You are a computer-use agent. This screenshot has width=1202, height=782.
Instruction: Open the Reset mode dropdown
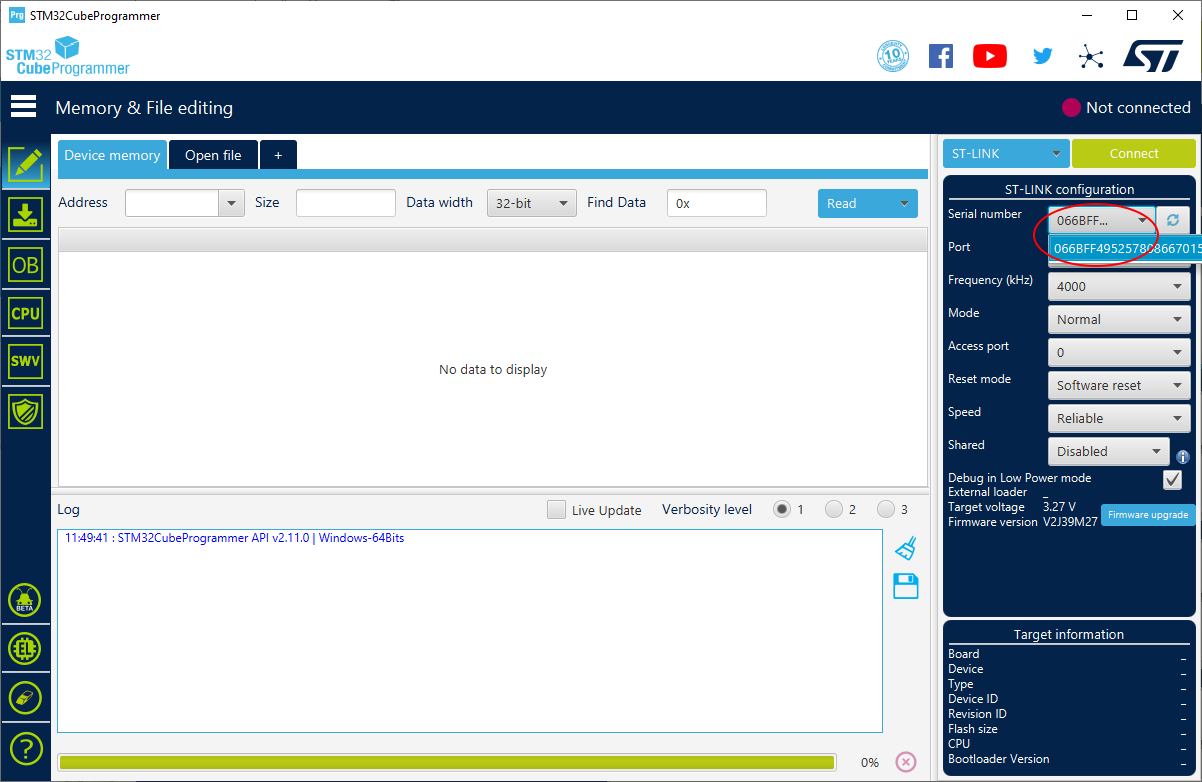point(1119,385)
